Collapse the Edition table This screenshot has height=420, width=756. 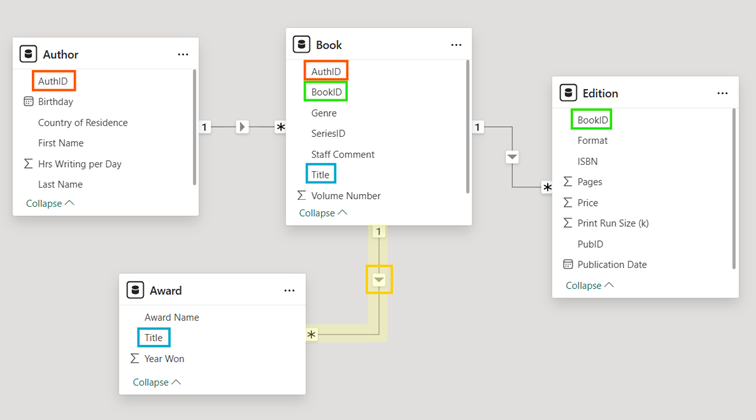click(589, 285)
